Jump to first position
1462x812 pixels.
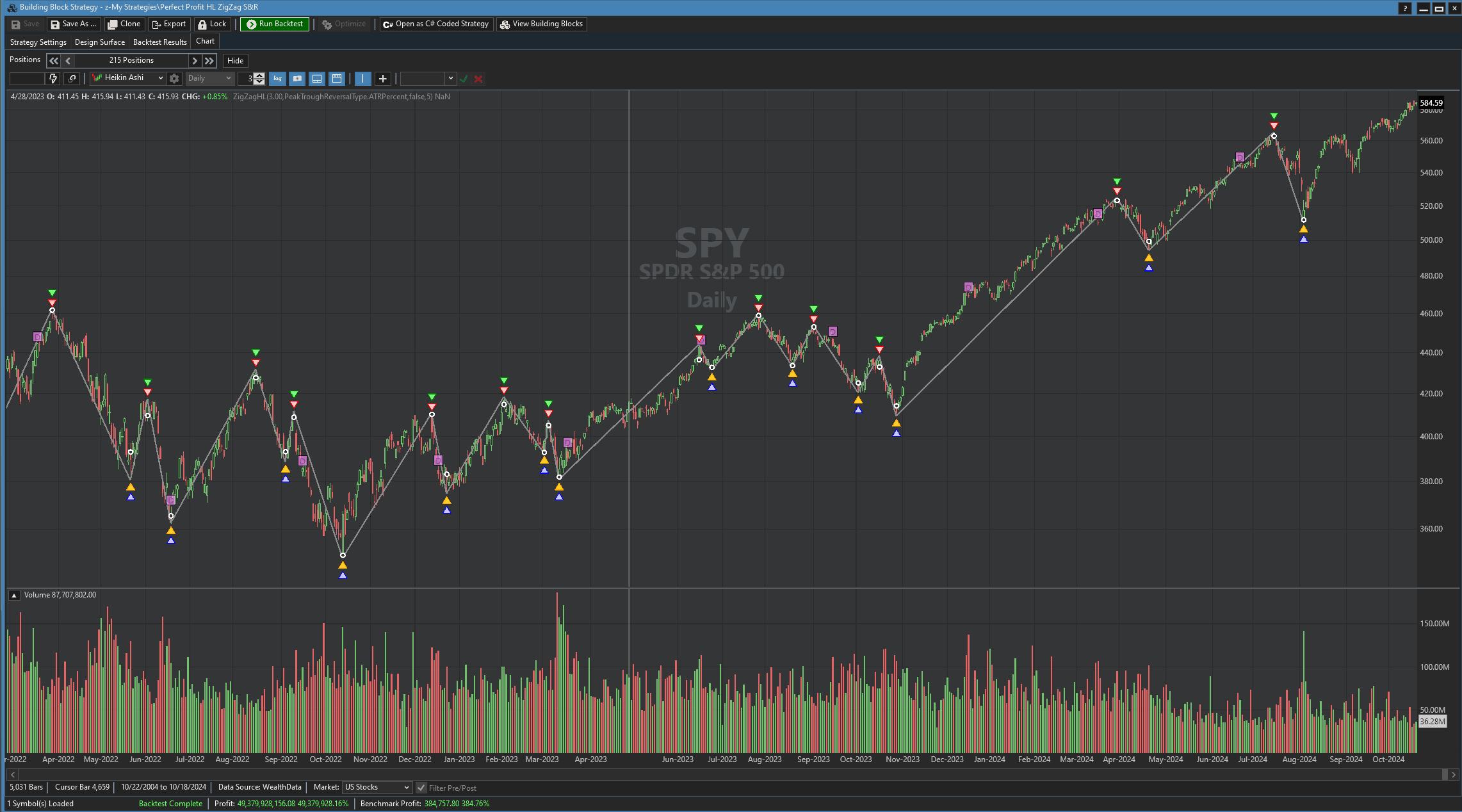pos(54,61)
